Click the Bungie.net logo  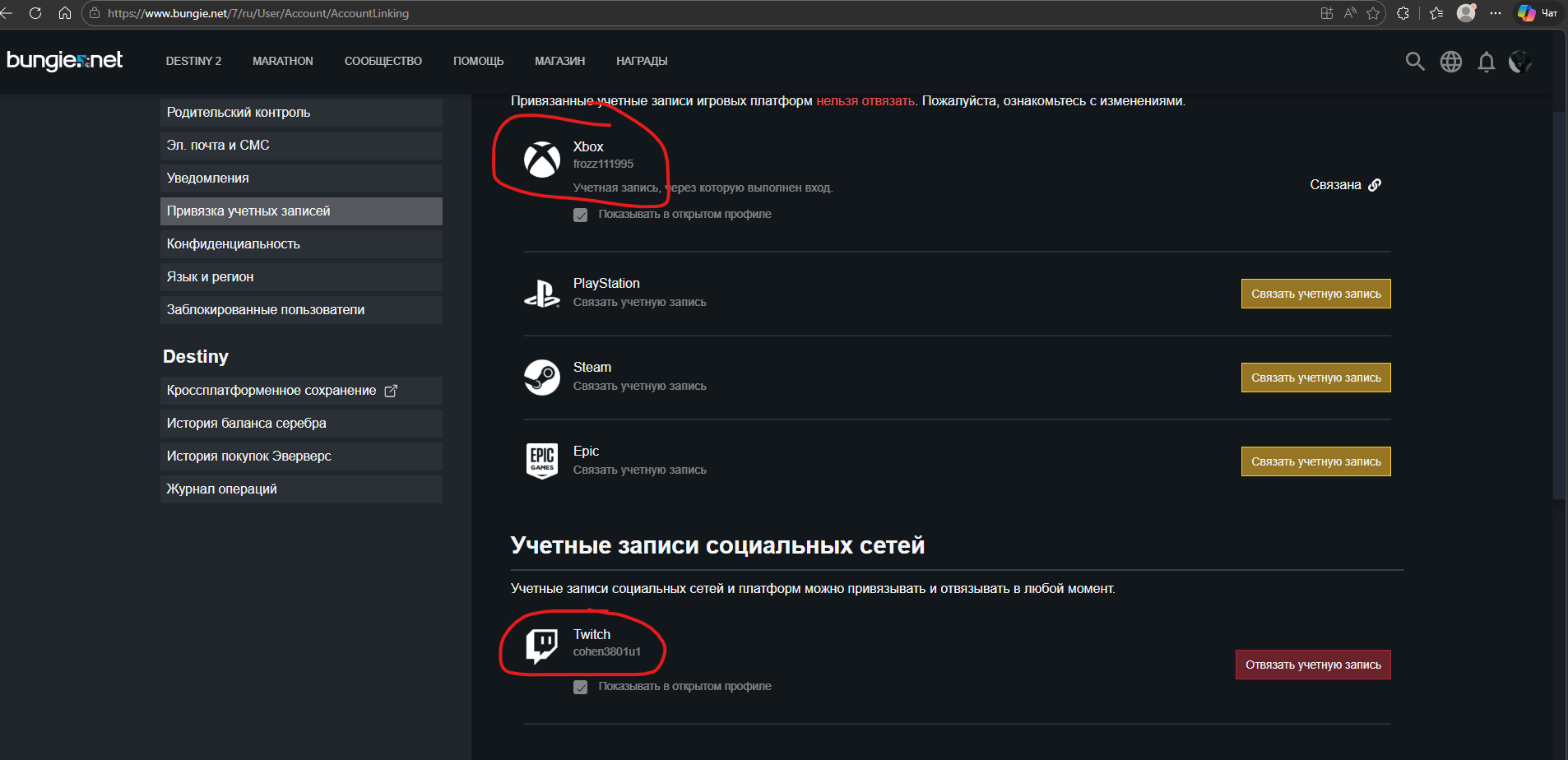(x=64, y=61)
